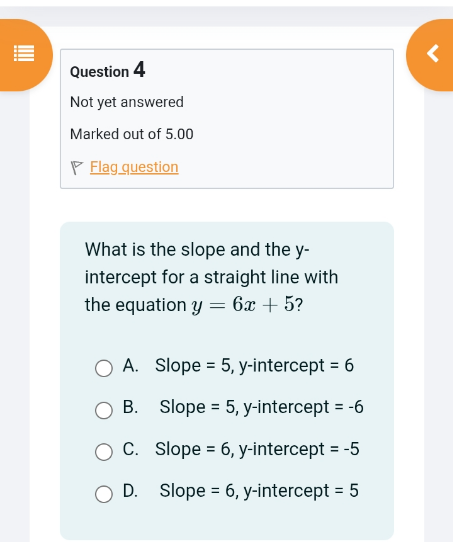Click the Question 4 heading
Viewport: 453px width, 542px height.
coord(107,70)
